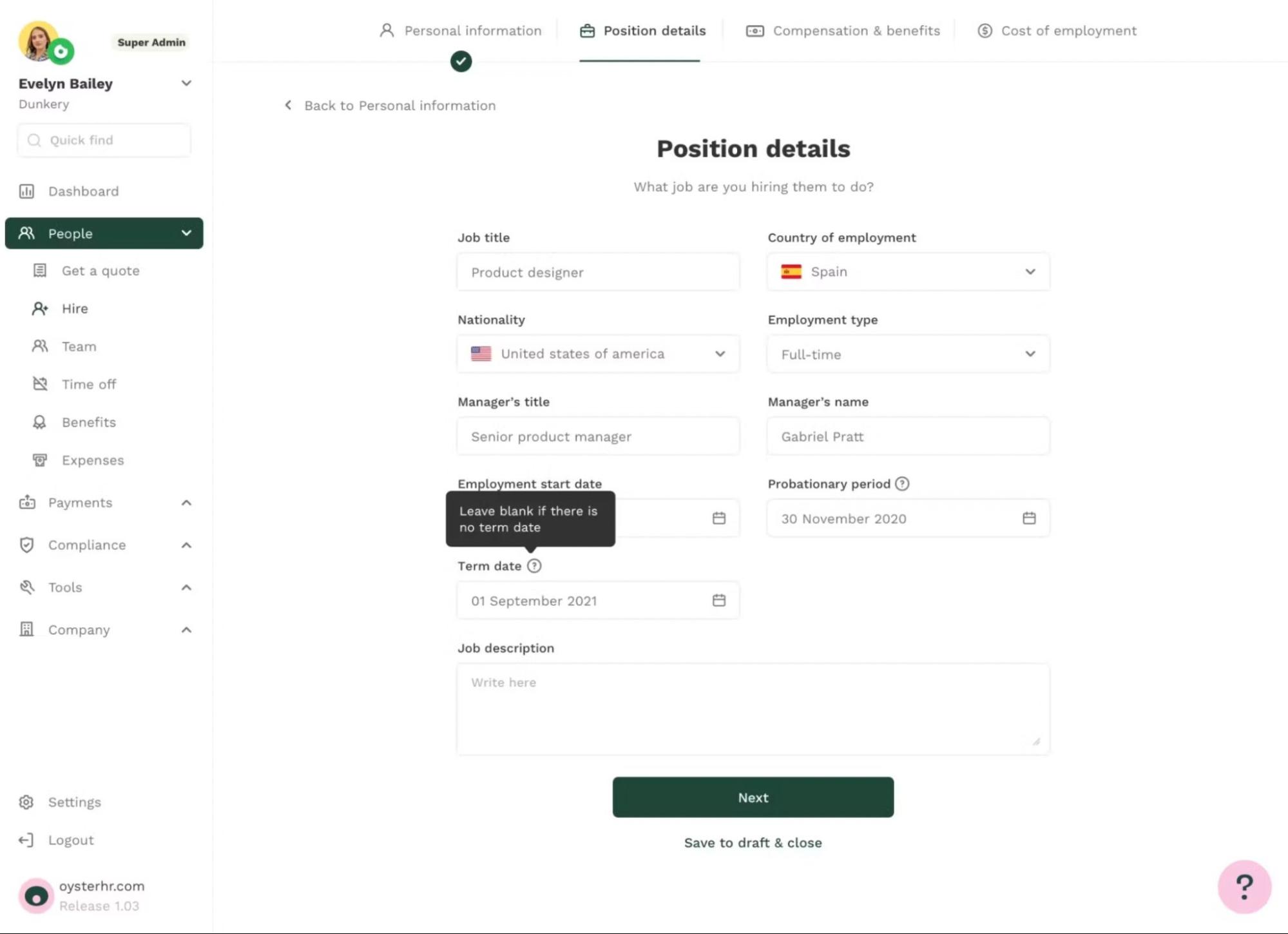Click the Employment start date calendar icon
Image resolution: width=1288 pixels, height=934 pixels.
pyautogui.click(x=719, y=518)
